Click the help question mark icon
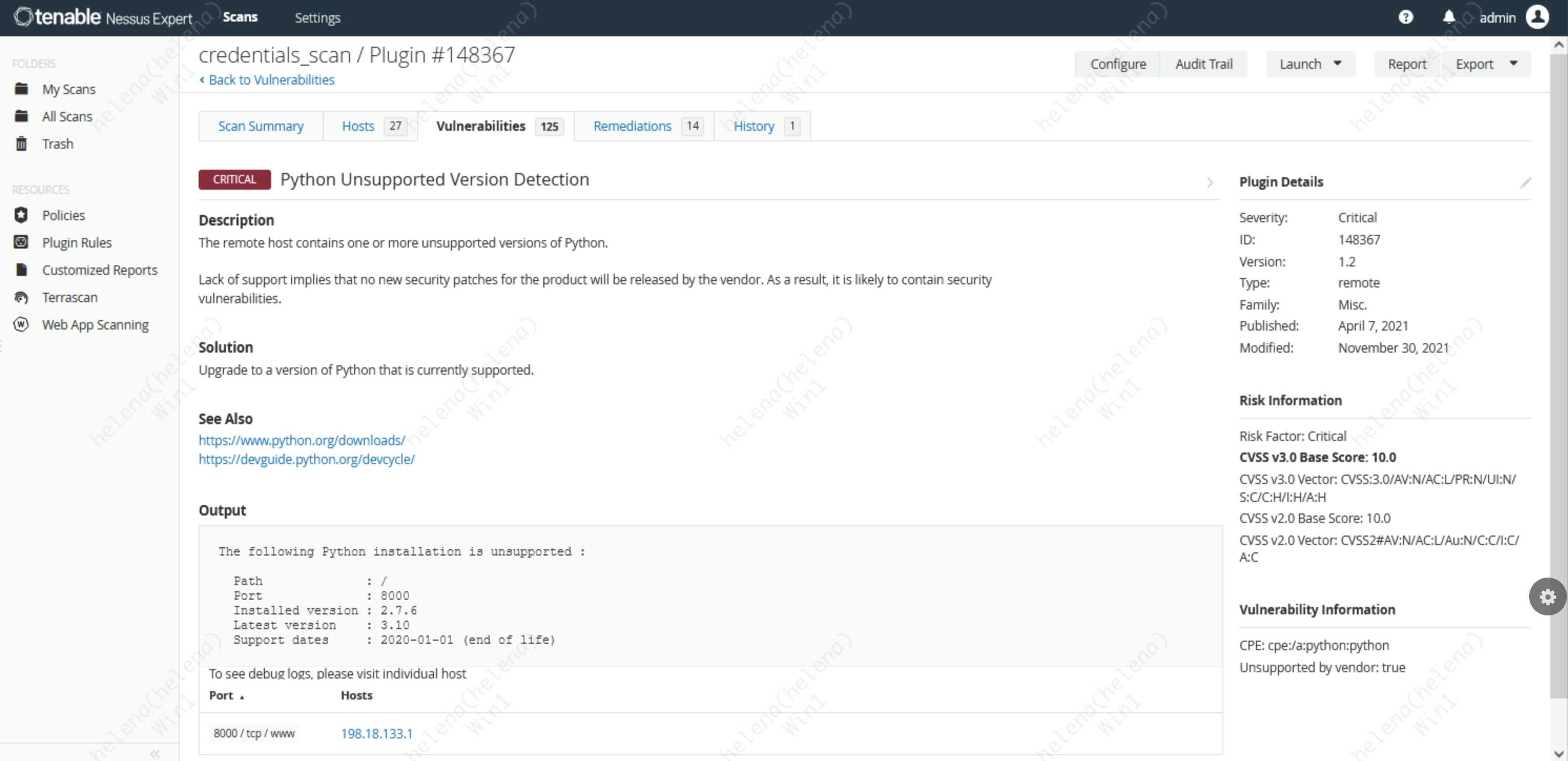 click(1405, 17)
